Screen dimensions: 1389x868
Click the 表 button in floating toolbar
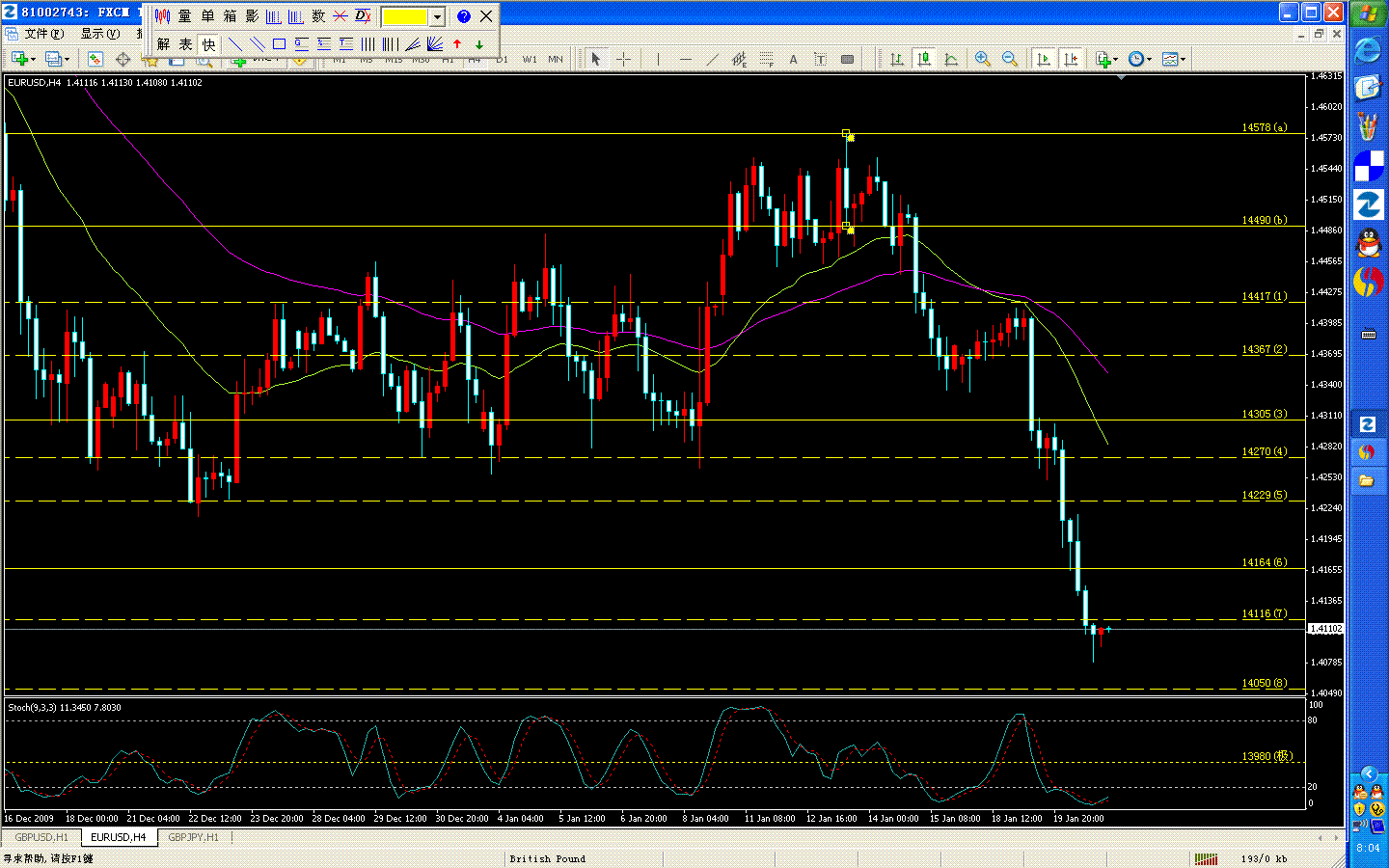pos(186,44)
